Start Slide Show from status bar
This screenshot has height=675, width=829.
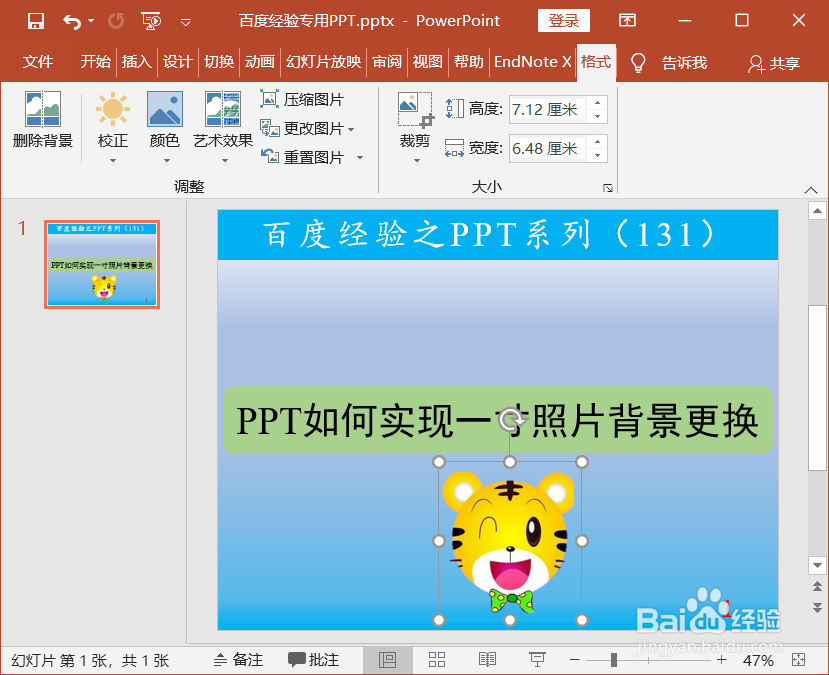(537, 660)
